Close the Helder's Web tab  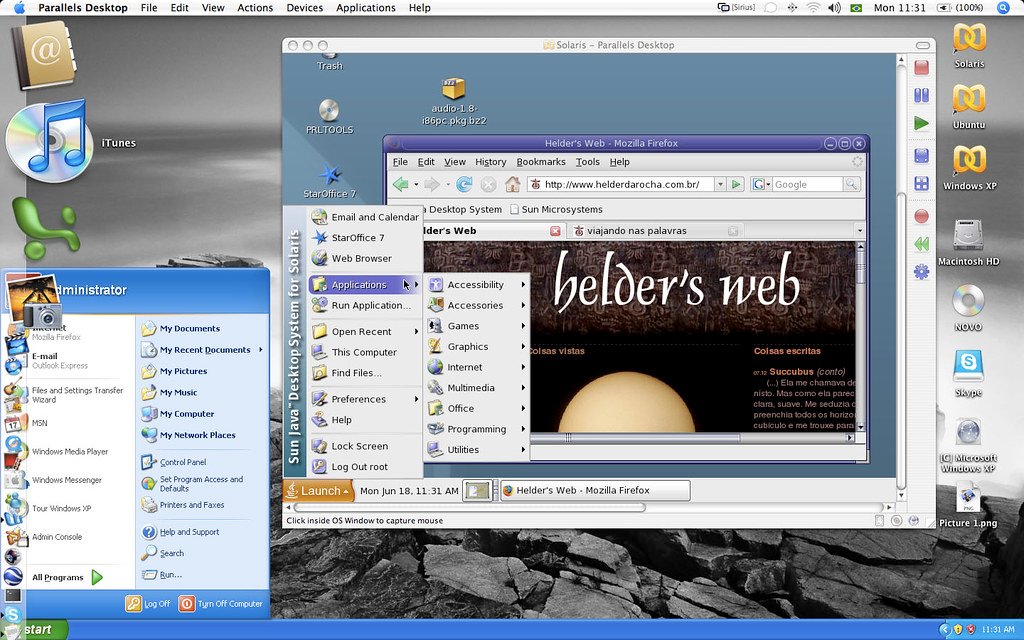pyautogui.click(x=555, y=231)
